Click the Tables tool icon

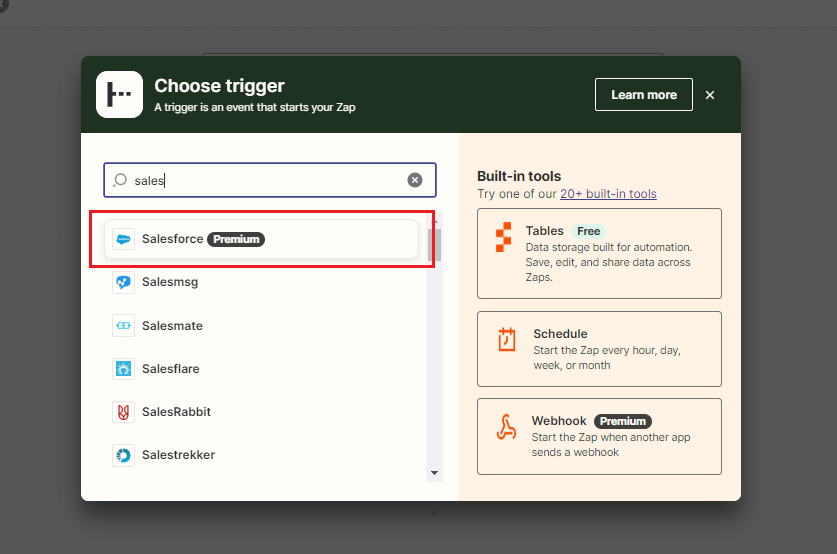coord(503,237)
